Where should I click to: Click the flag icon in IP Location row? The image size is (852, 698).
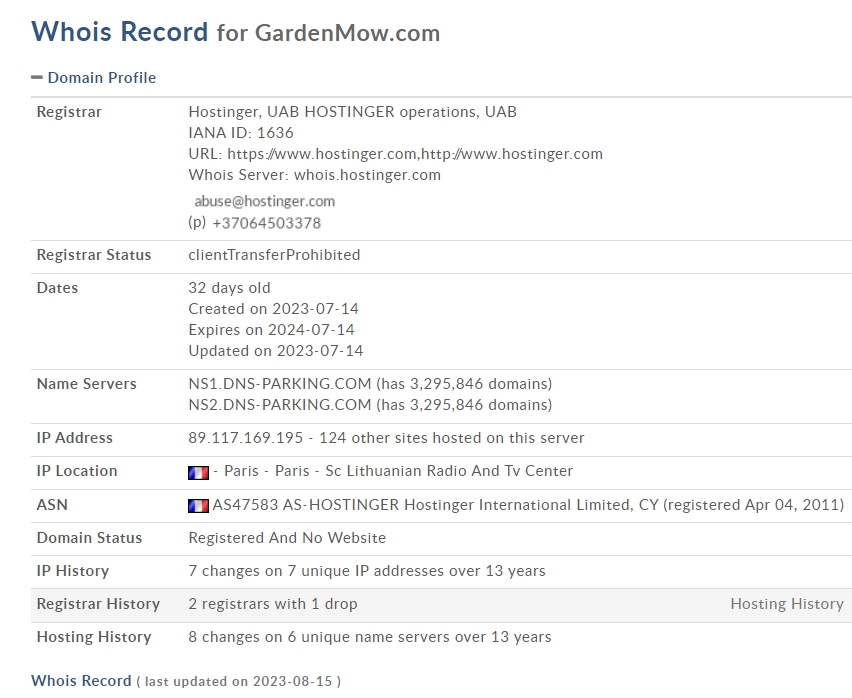coord(198,472)
